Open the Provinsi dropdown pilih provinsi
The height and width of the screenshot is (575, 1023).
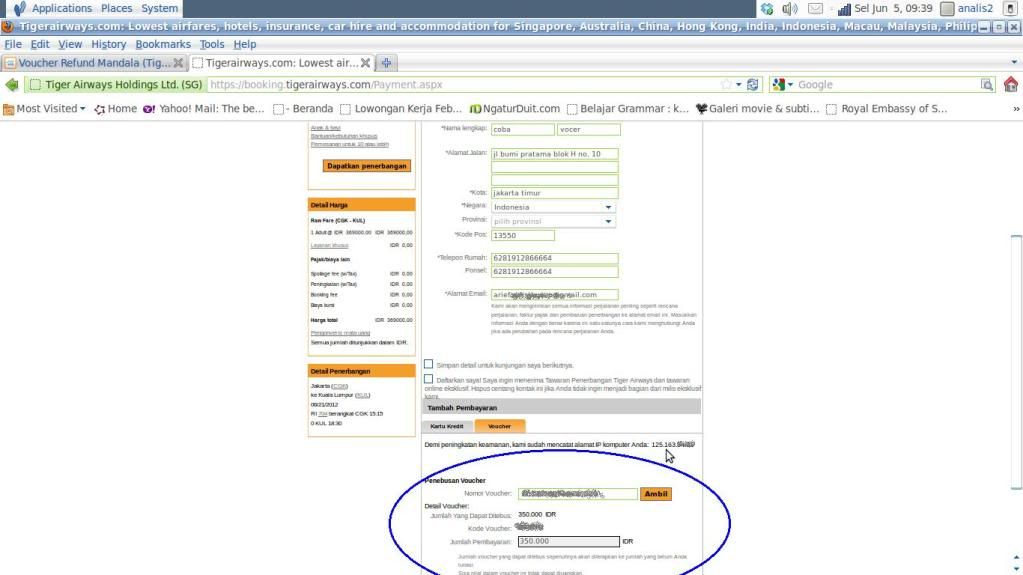coord(553,221)
